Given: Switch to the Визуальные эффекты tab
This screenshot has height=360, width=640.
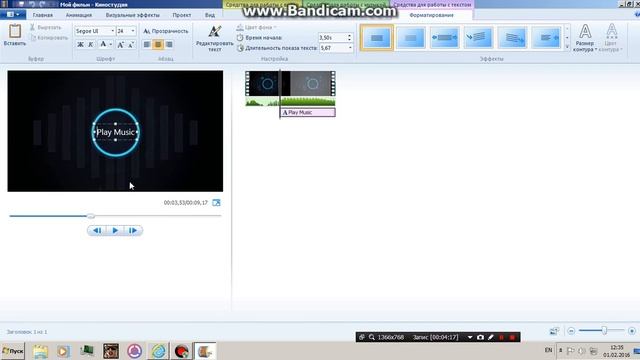Looking at the screenshot, I should point(133,15).
